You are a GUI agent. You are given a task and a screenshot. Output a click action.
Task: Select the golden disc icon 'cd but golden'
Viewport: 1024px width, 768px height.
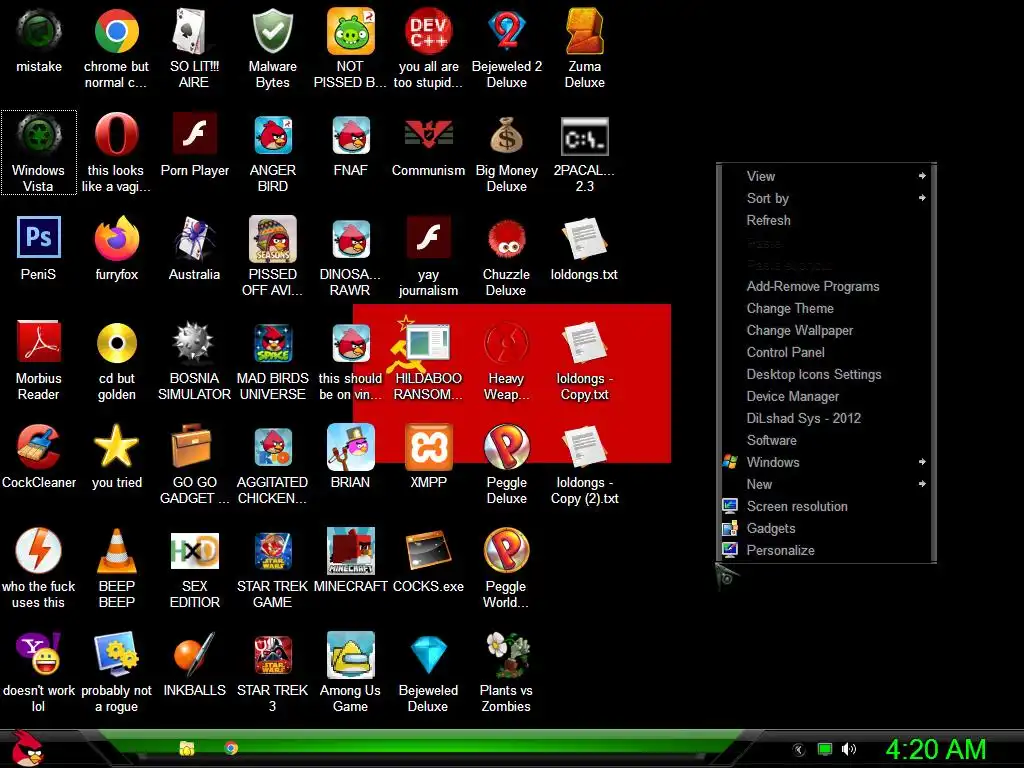pos(116,343)
